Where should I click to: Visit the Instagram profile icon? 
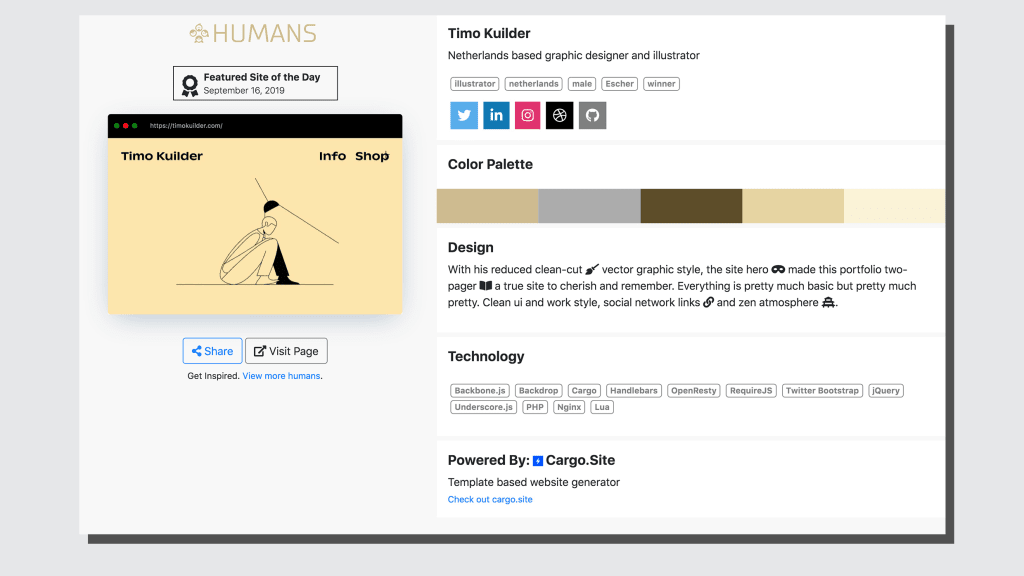pyautogui.click(x=527, y=115)
